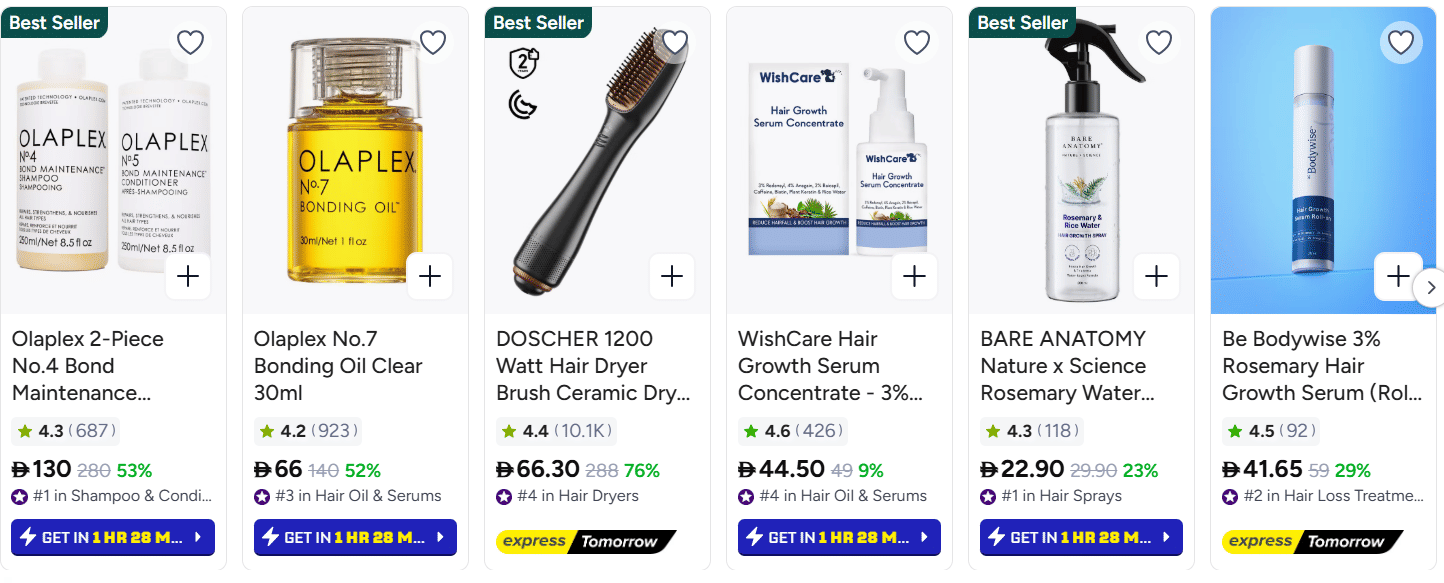
Task: Heart the Be Bodywise Rosemary Serum
Action: coord(1400,42)
